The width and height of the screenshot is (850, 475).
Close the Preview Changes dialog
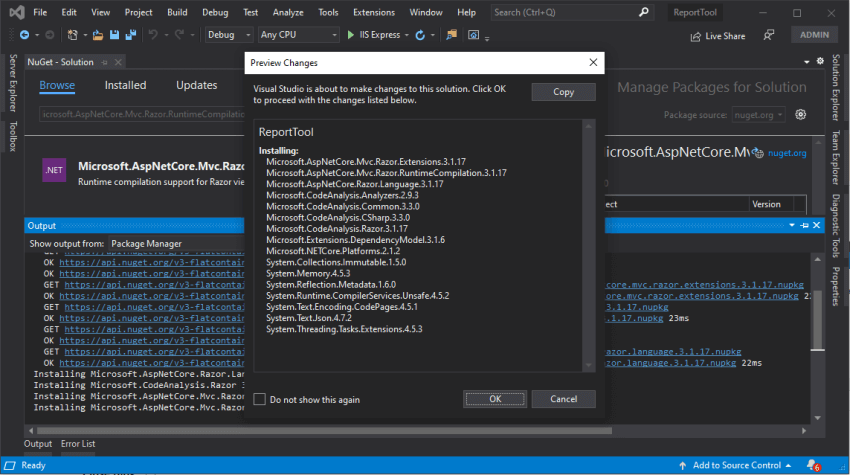[x=593, y=62]
